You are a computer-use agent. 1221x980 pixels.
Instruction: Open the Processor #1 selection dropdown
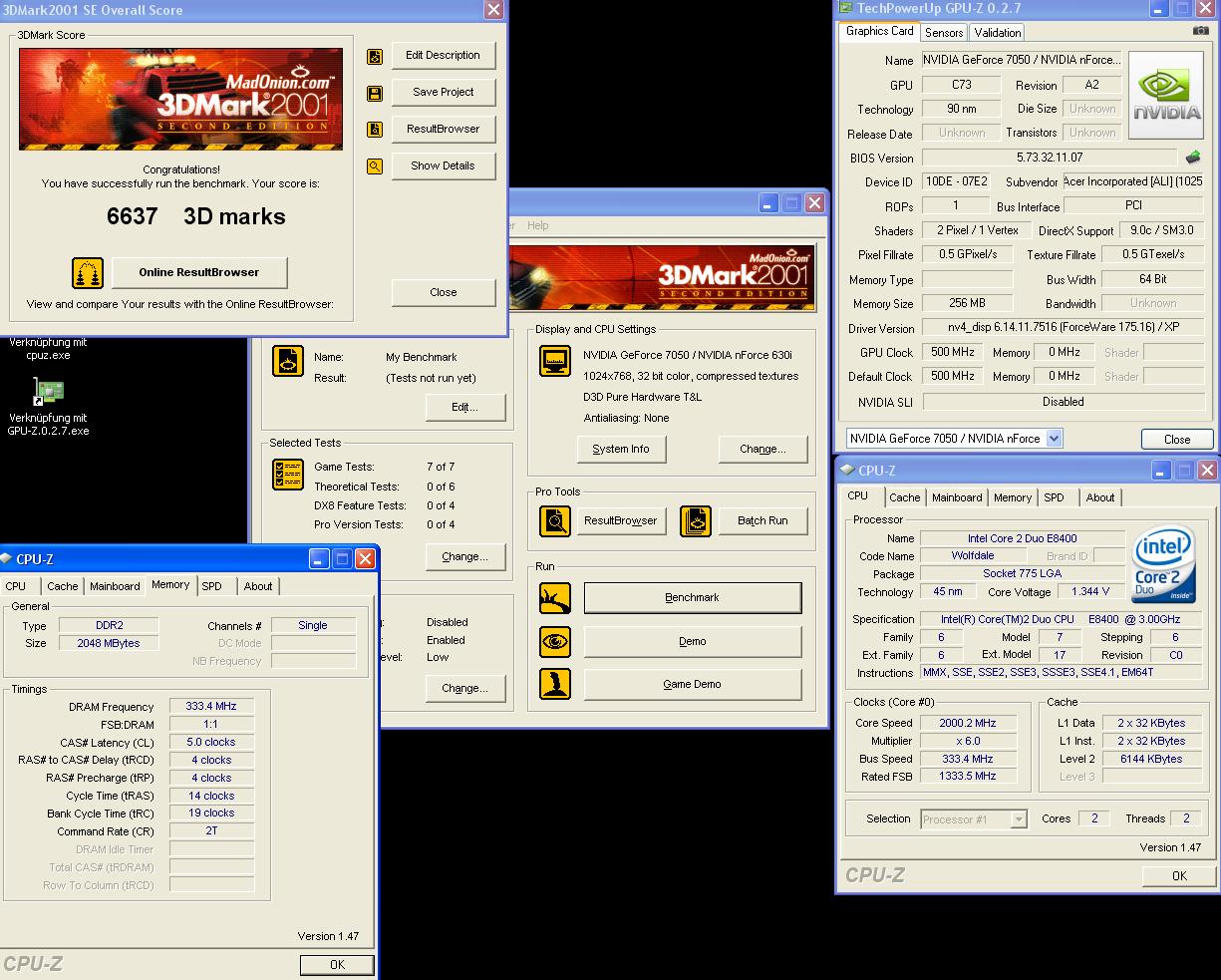(x=1019, y=819)
